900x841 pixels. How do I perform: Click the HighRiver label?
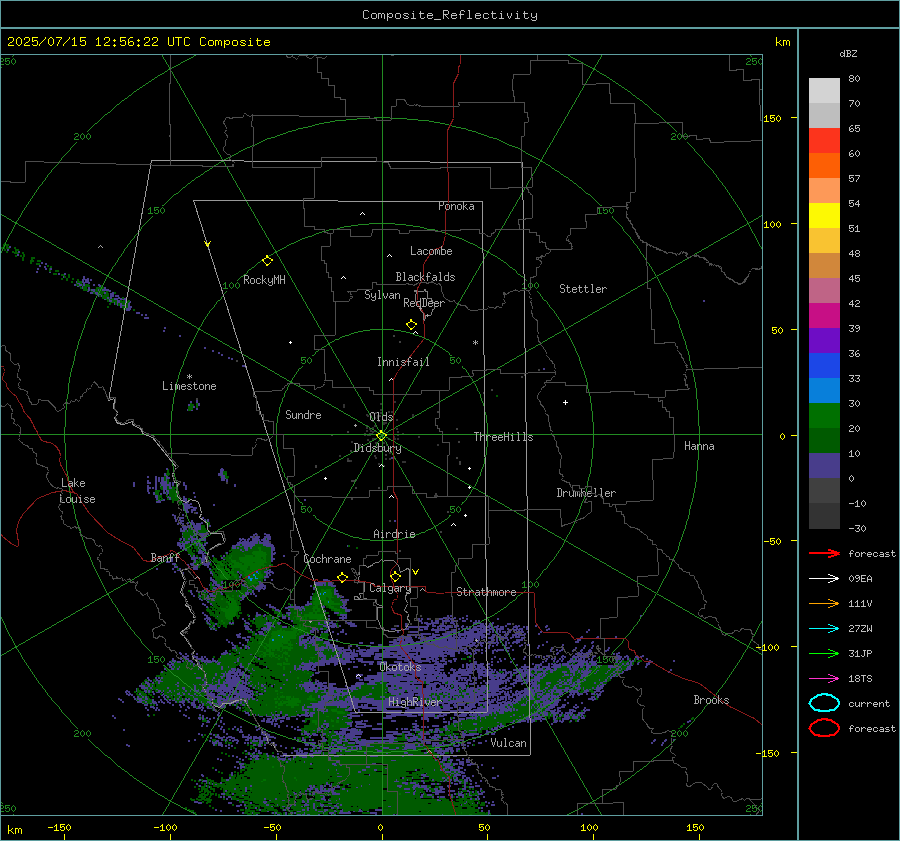point(415,702)
